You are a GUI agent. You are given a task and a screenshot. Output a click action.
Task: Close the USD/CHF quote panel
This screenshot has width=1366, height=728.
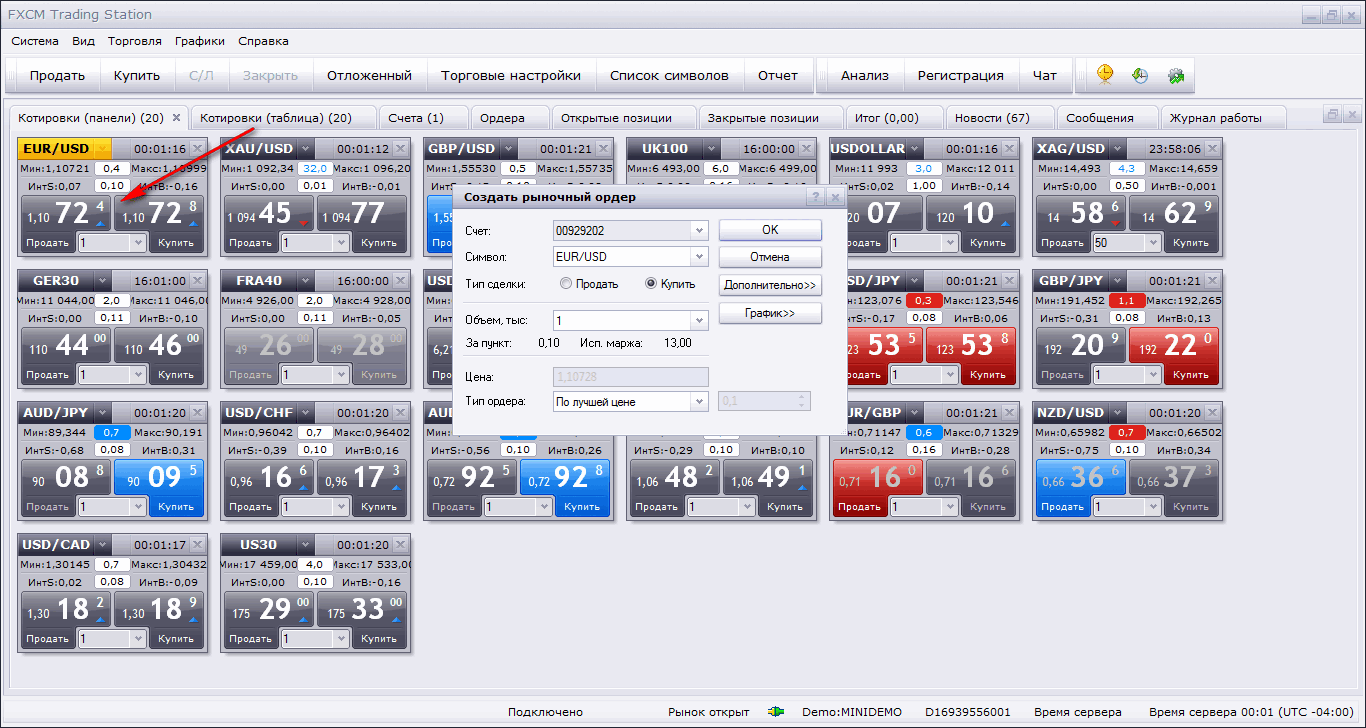[x=400, y=413]
